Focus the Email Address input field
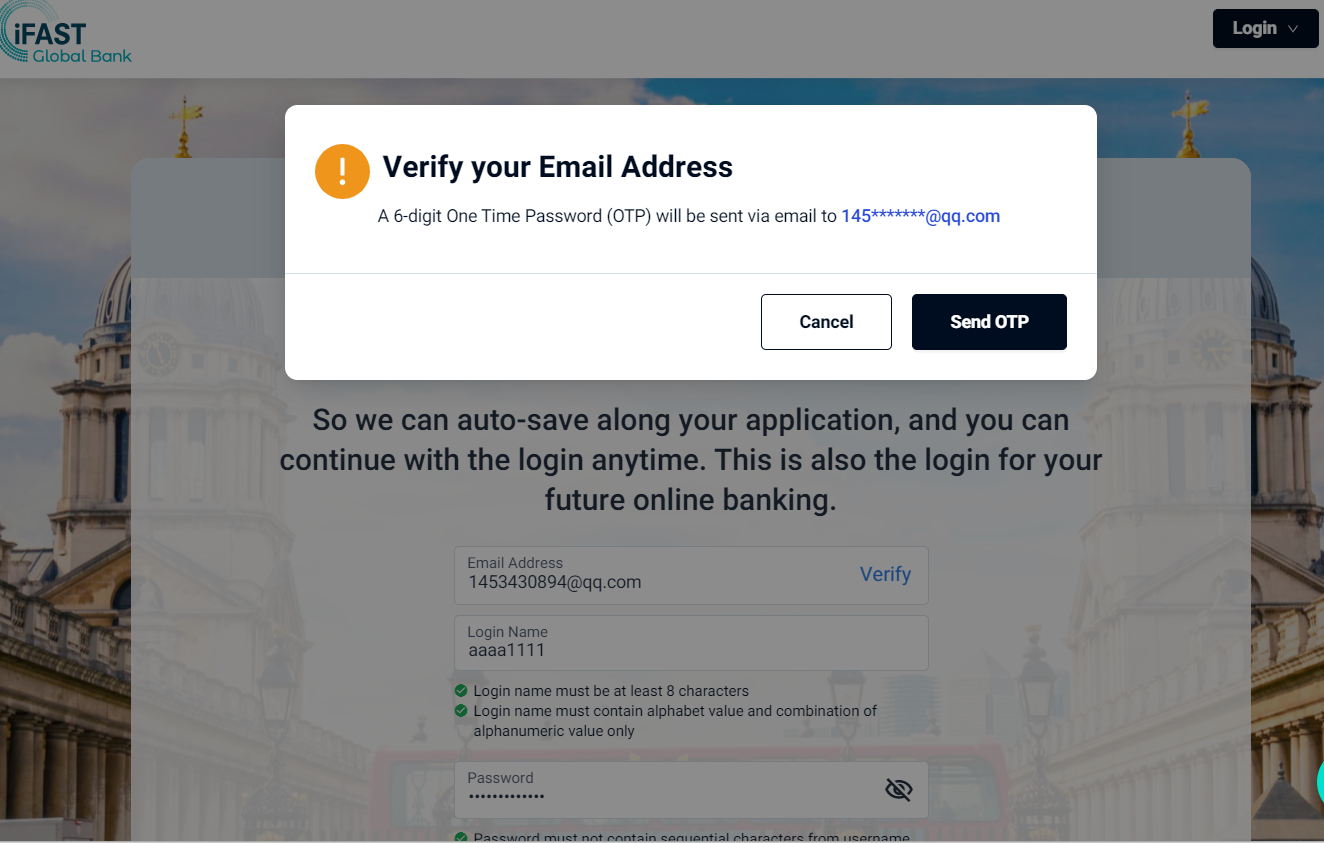 tap(650, 581)
